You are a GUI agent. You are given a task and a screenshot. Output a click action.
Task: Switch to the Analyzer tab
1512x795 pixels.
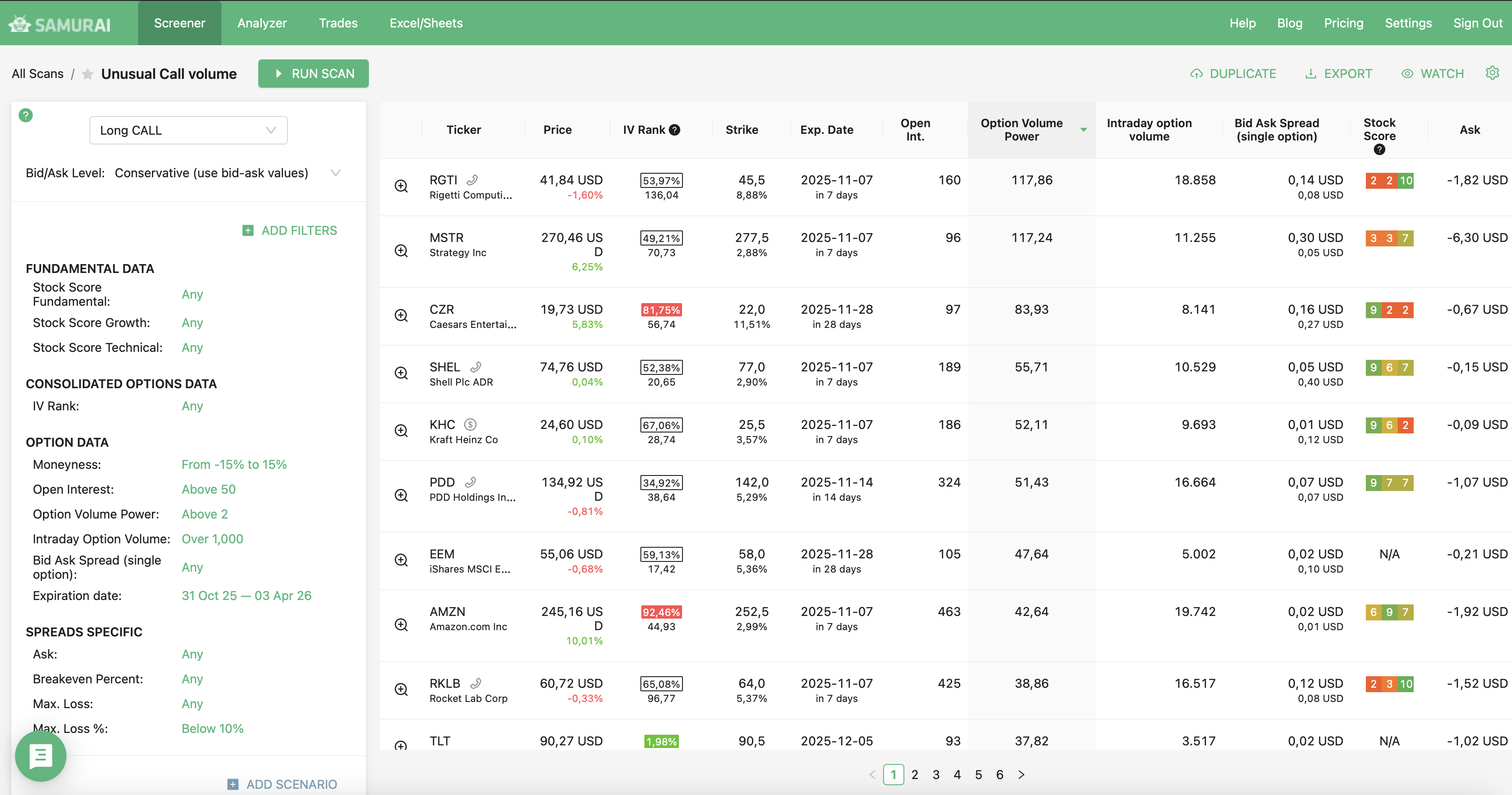pyautogui.click(x=262, y=23)
